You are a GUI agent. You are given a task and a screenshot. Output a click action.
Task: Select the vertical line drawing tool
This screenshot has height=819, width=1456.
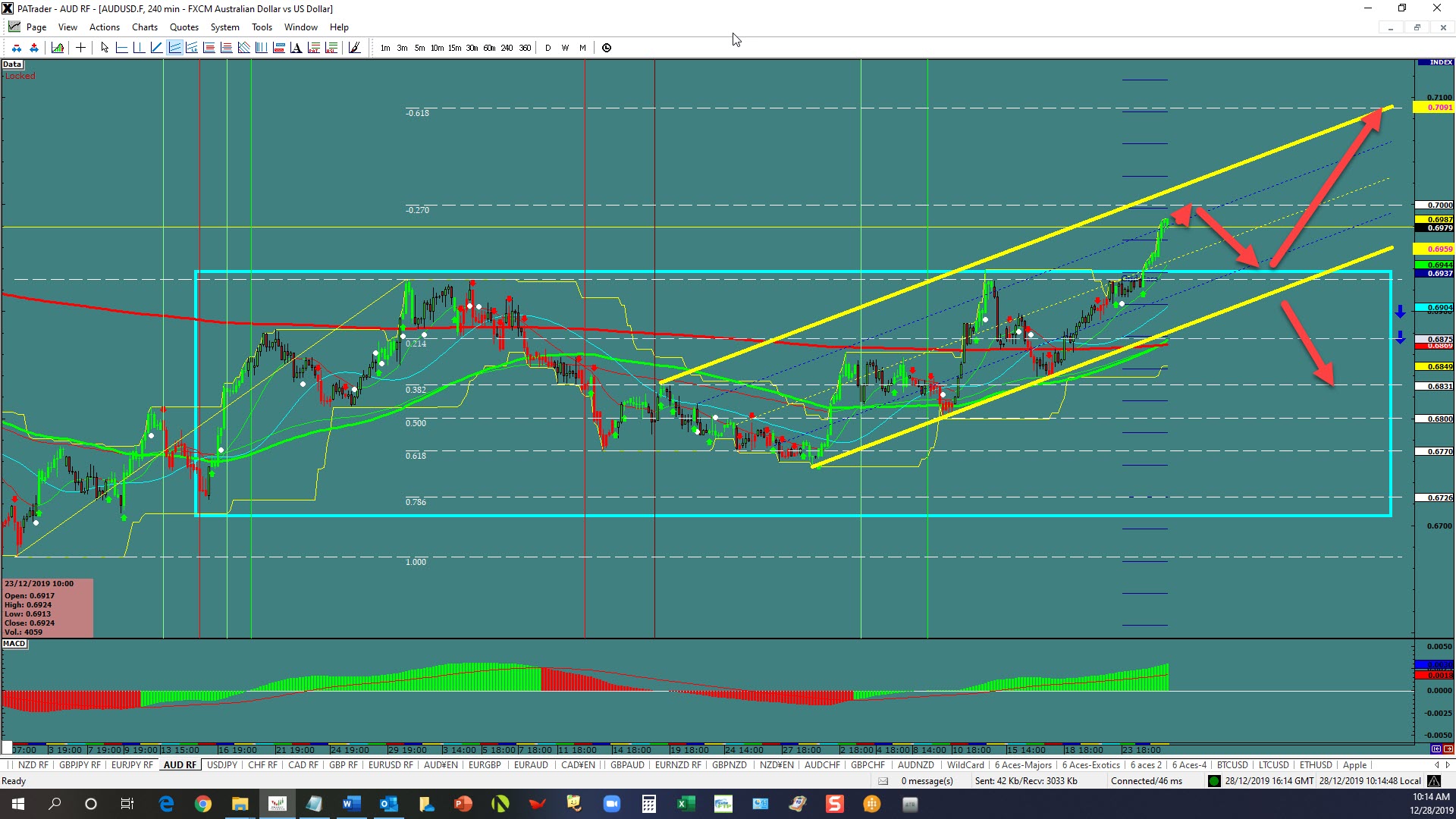139,48
